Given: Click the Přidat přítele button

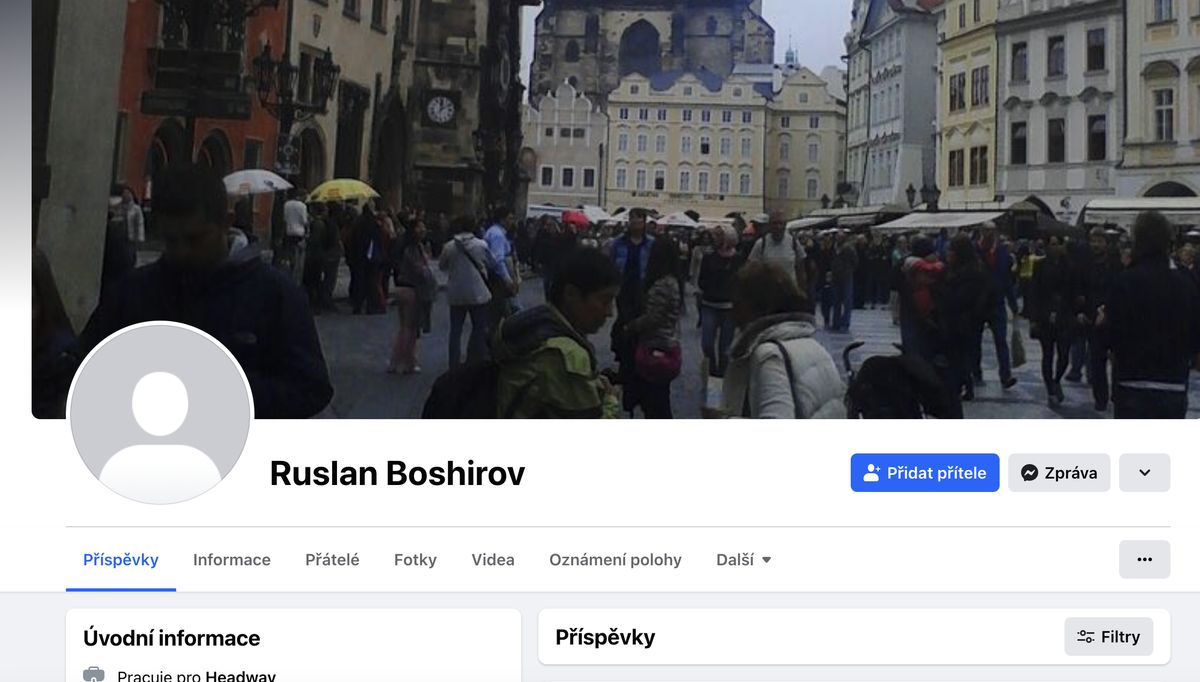Looking at the screenshot, I should 925,473.
